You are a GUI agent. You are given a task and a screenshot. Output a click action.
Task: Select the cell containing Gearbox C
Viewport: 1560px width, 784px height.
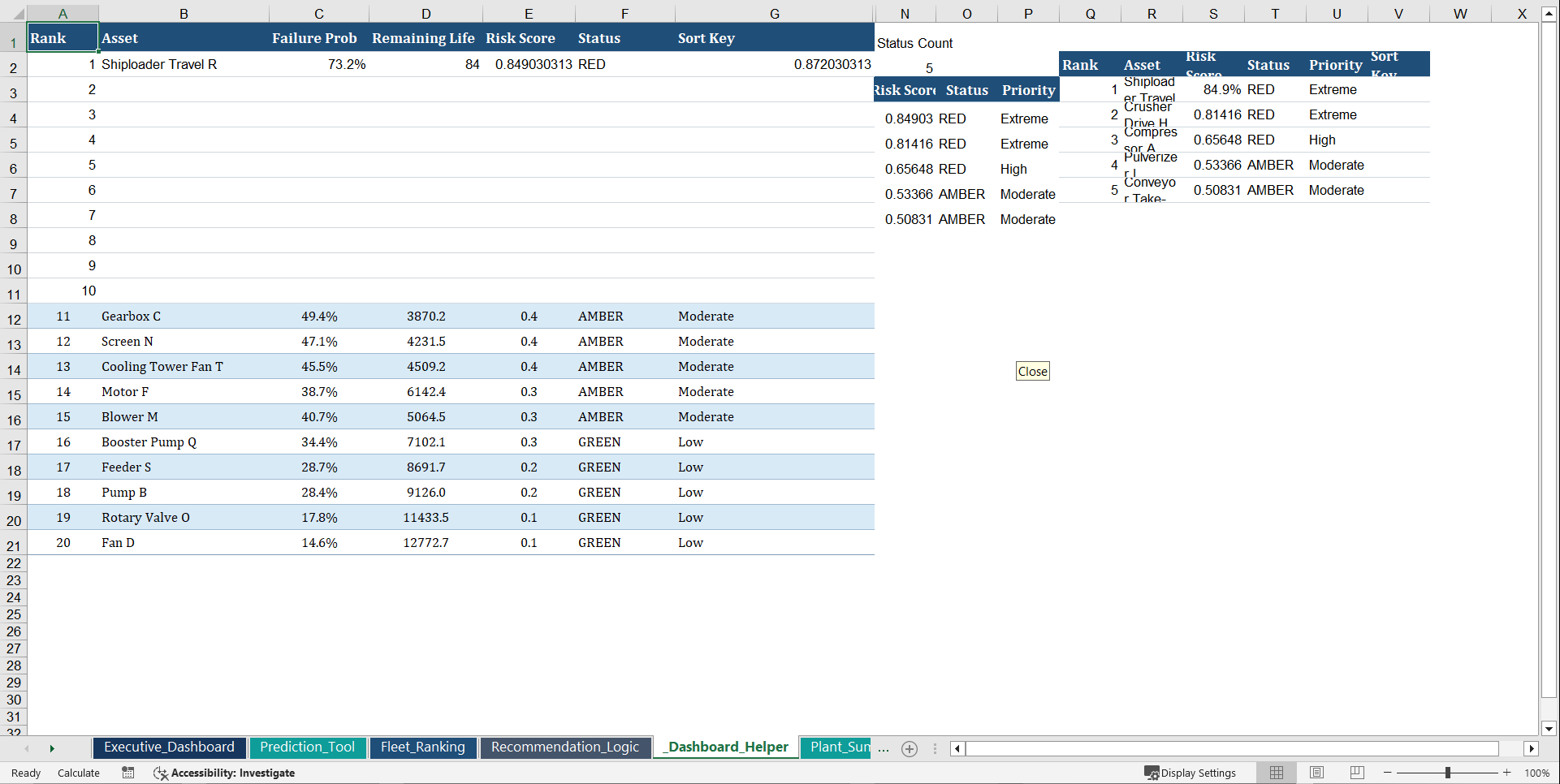click(x=131, y=316)
